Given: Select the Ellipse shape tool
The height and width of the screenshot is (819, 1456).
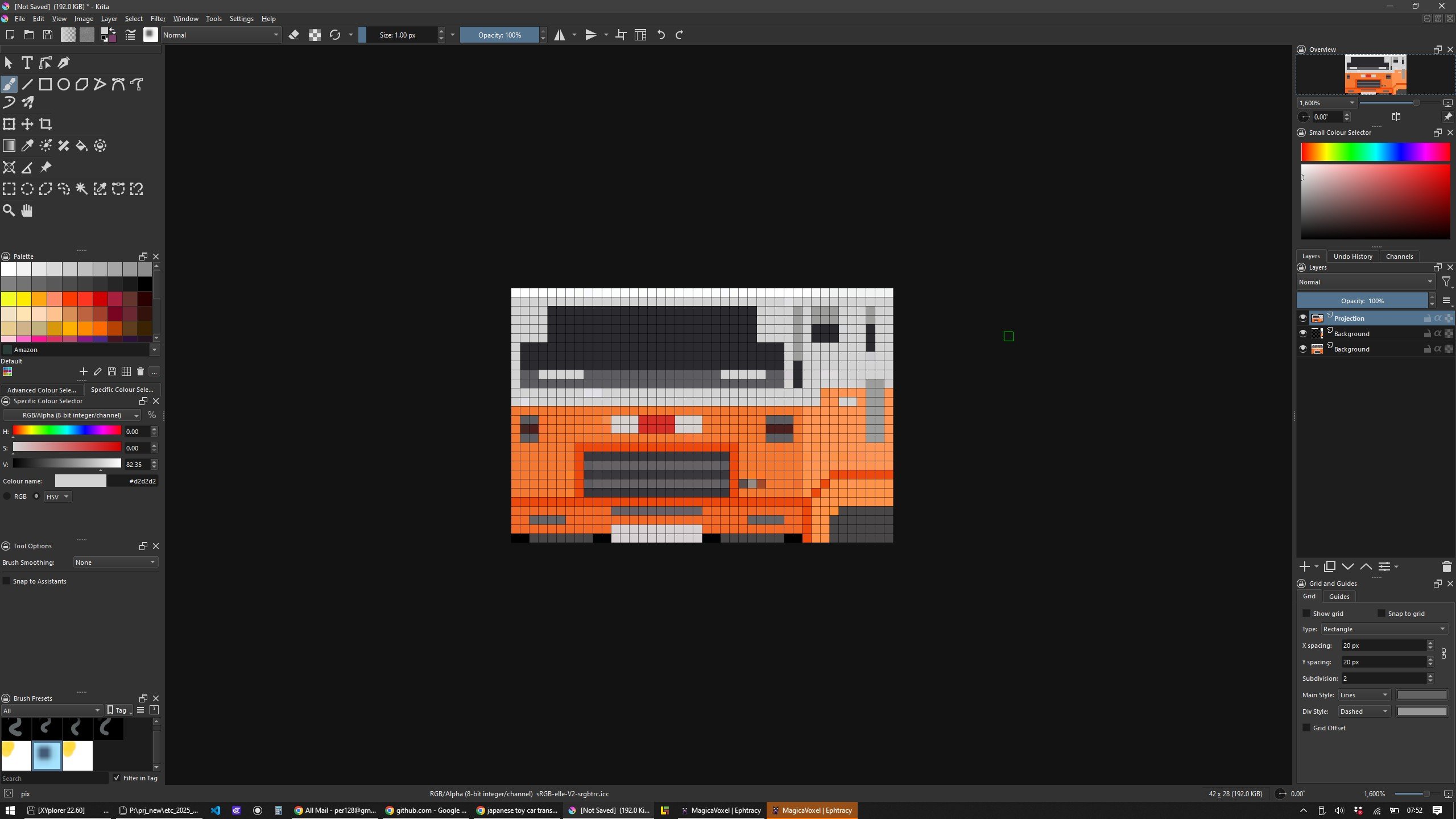Looking at the screenshot, I should point(64,84).
